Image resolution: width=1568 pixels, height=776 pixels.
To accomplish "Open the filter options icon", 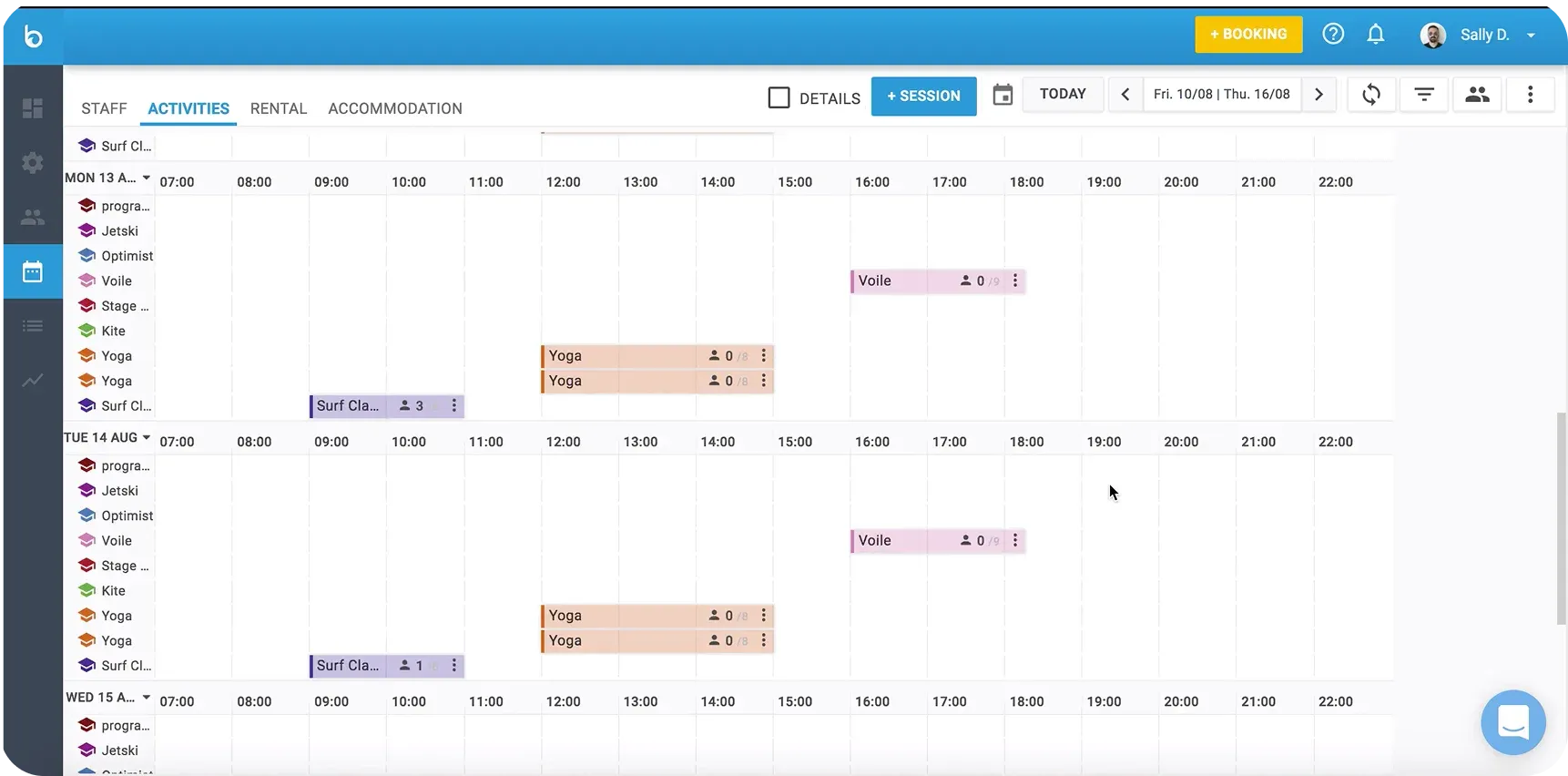I will point(1423,95).
